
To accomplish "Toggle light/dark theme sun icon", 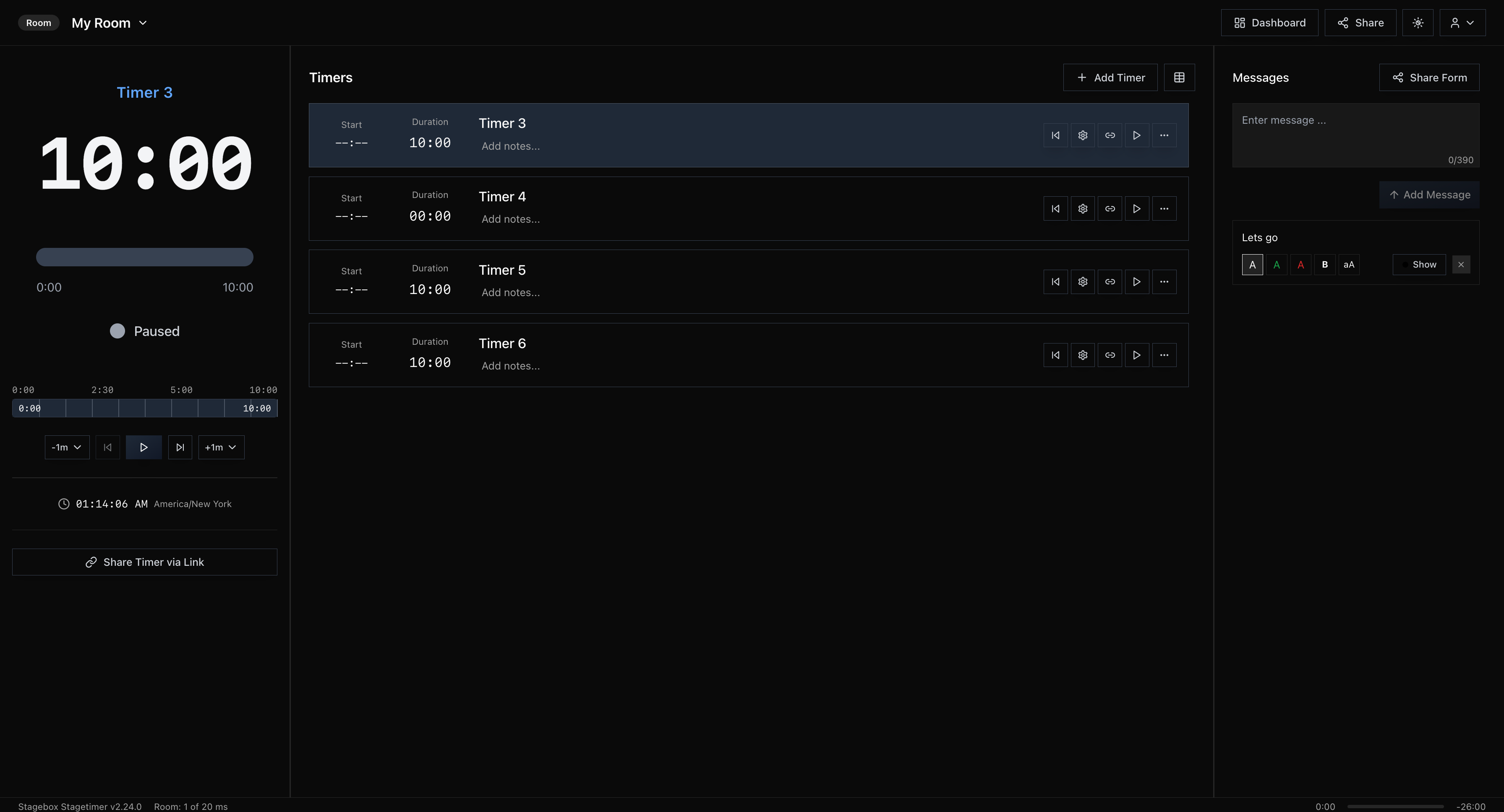I will (x=1418, y=23).
